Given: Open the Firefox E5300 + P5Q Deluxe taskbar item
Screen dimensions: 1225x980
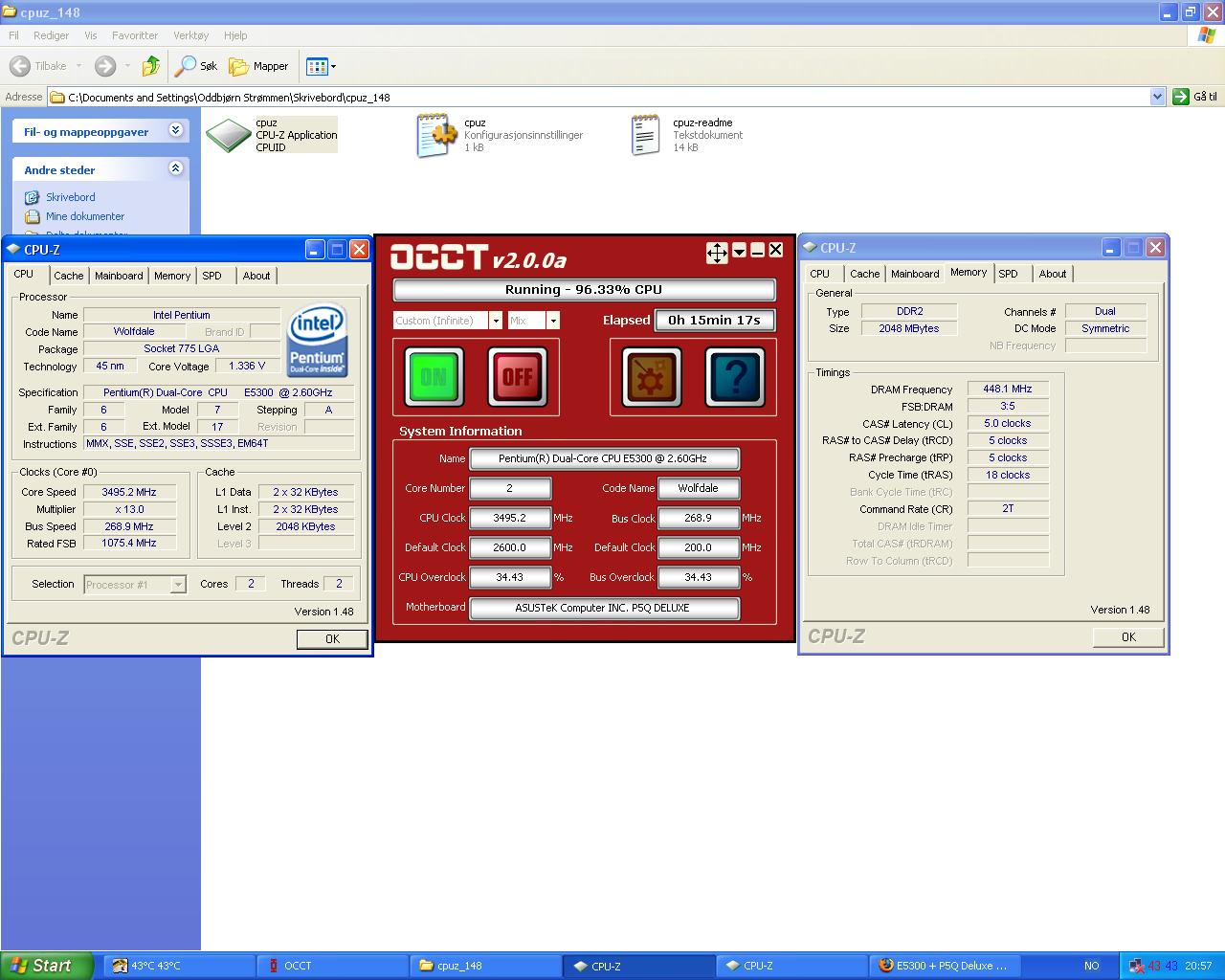Looking at the screenshot, I should (x=946, y=966).
